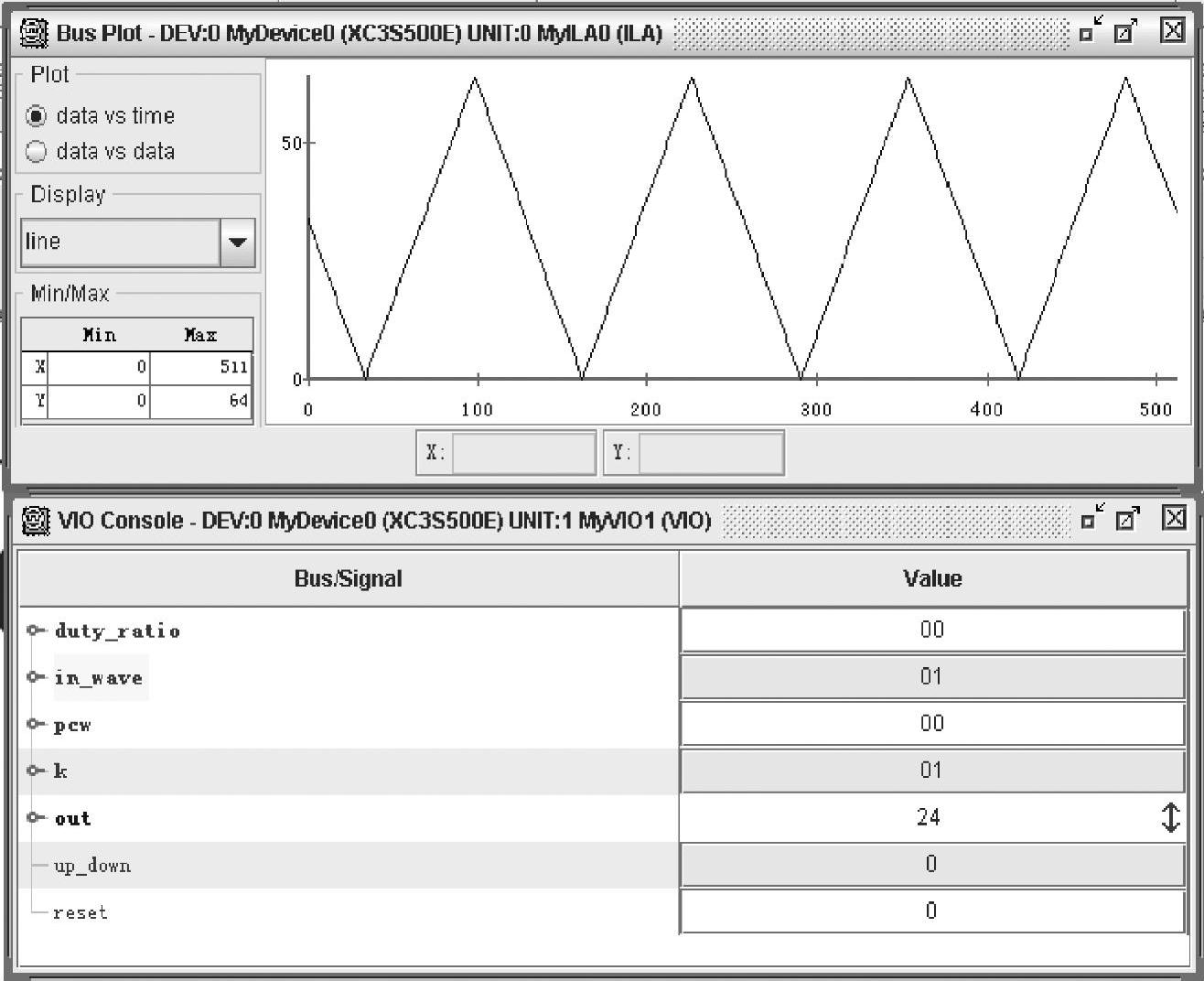Expand the k bus
Viewport: 1204px width, 981px height.
35,771
